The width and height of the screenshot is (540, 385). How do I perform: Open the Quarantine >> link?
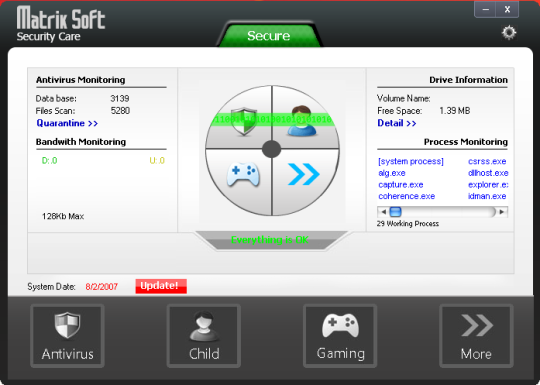67,123
